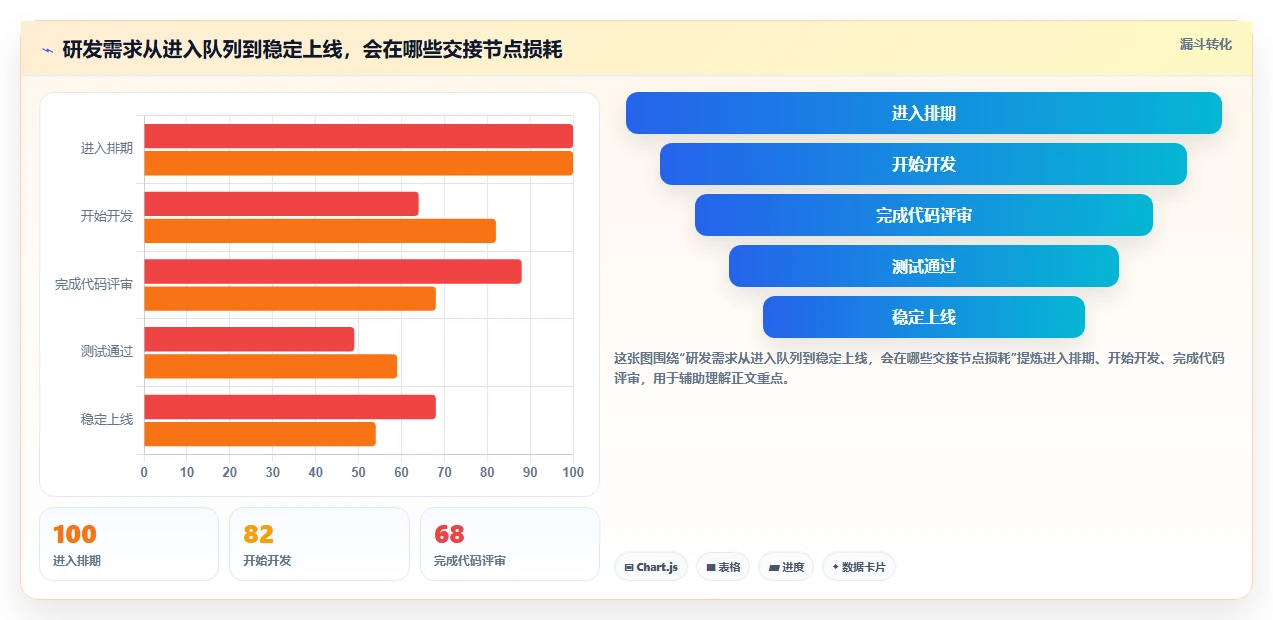Click the red bar for 完成代码评审
The image size is (1273, 620).
333,272
